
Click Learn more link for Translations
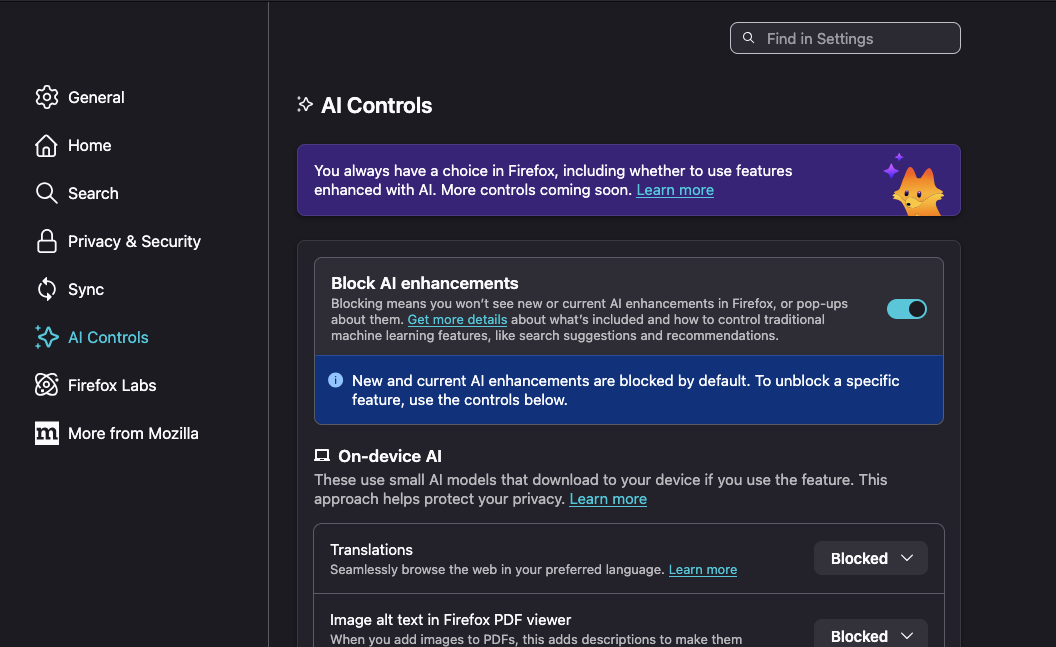coord(703,570)
